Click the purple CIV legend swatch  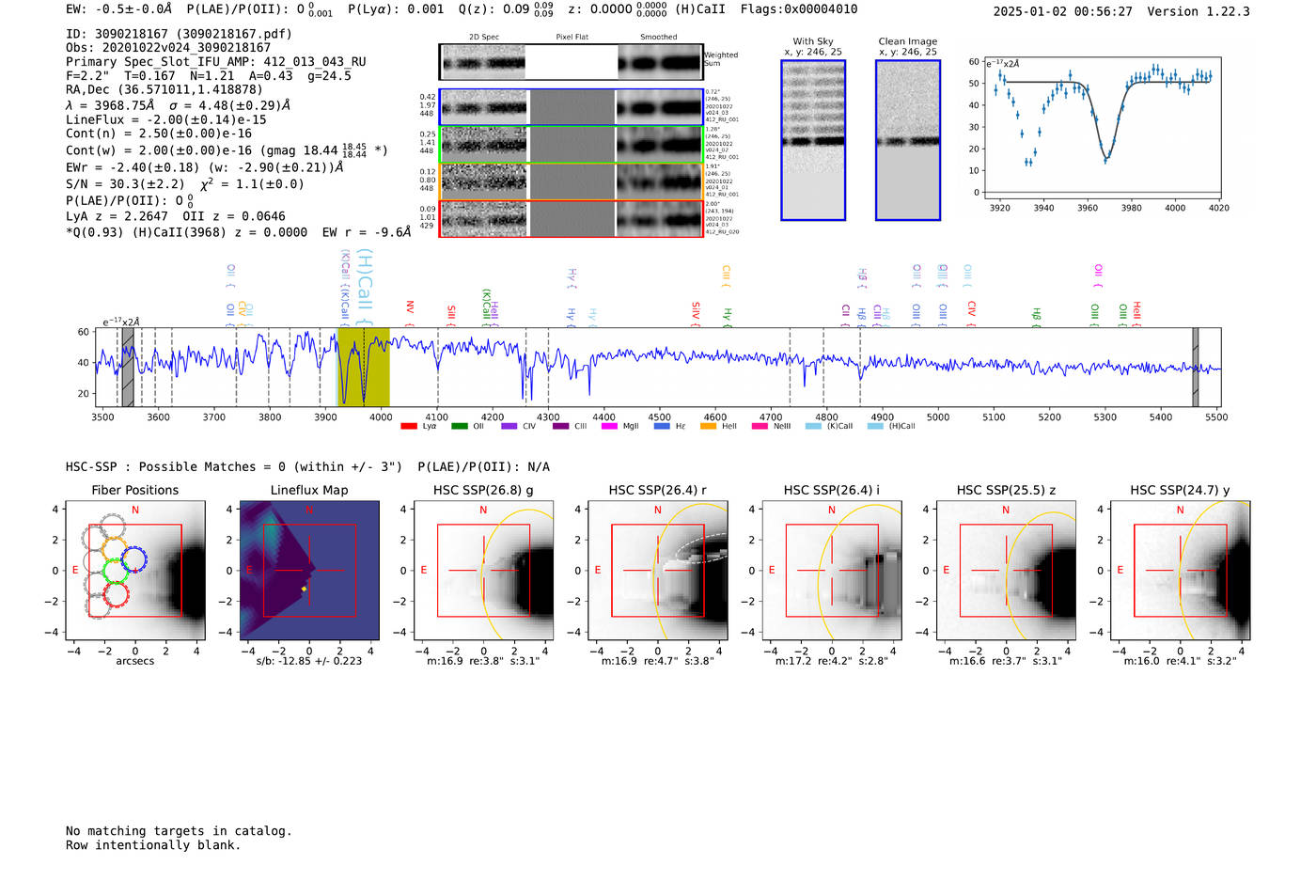pyautogui.click(x=509, y=426)
